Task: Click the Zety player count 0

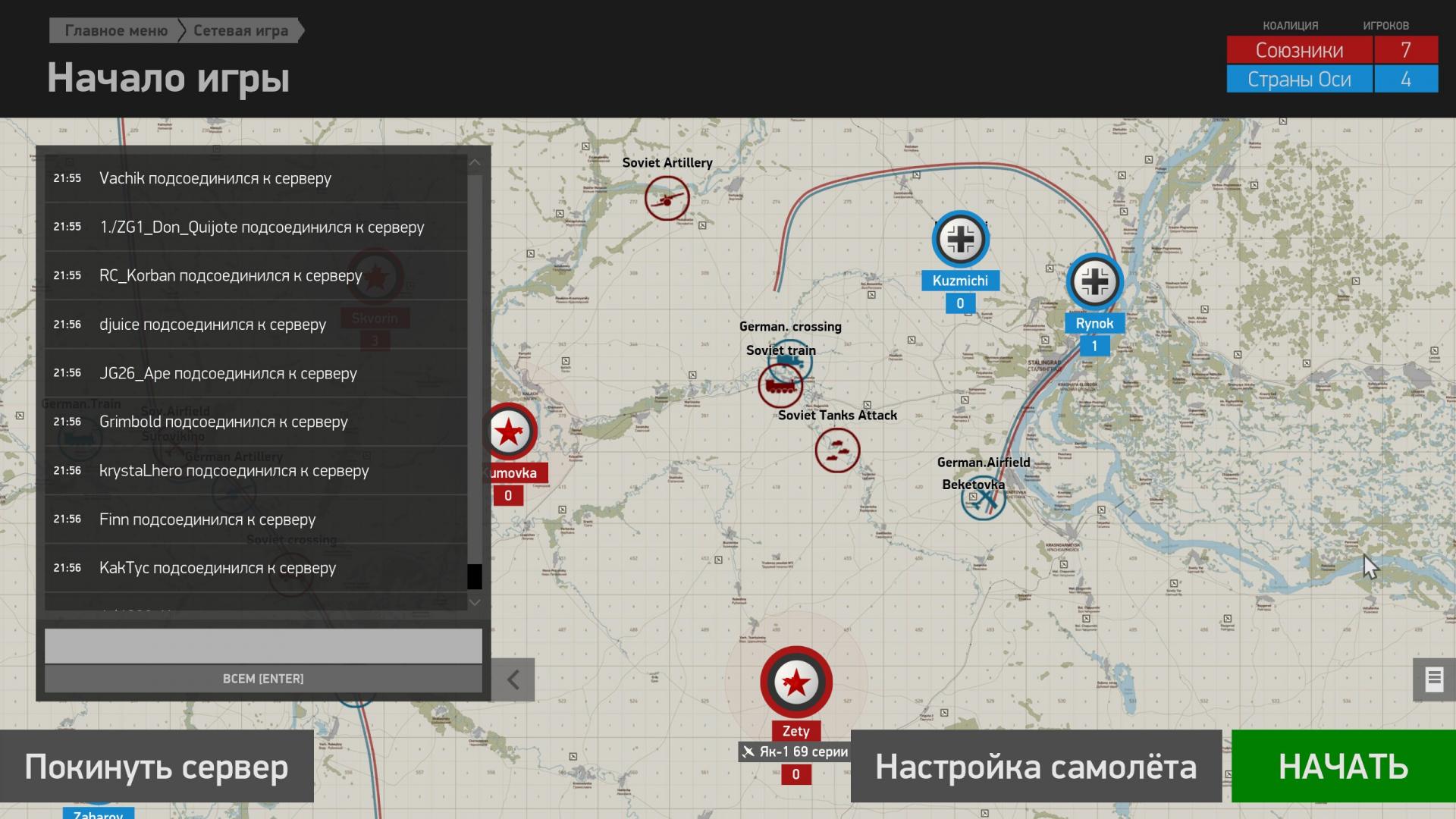Action: (796, 774)
